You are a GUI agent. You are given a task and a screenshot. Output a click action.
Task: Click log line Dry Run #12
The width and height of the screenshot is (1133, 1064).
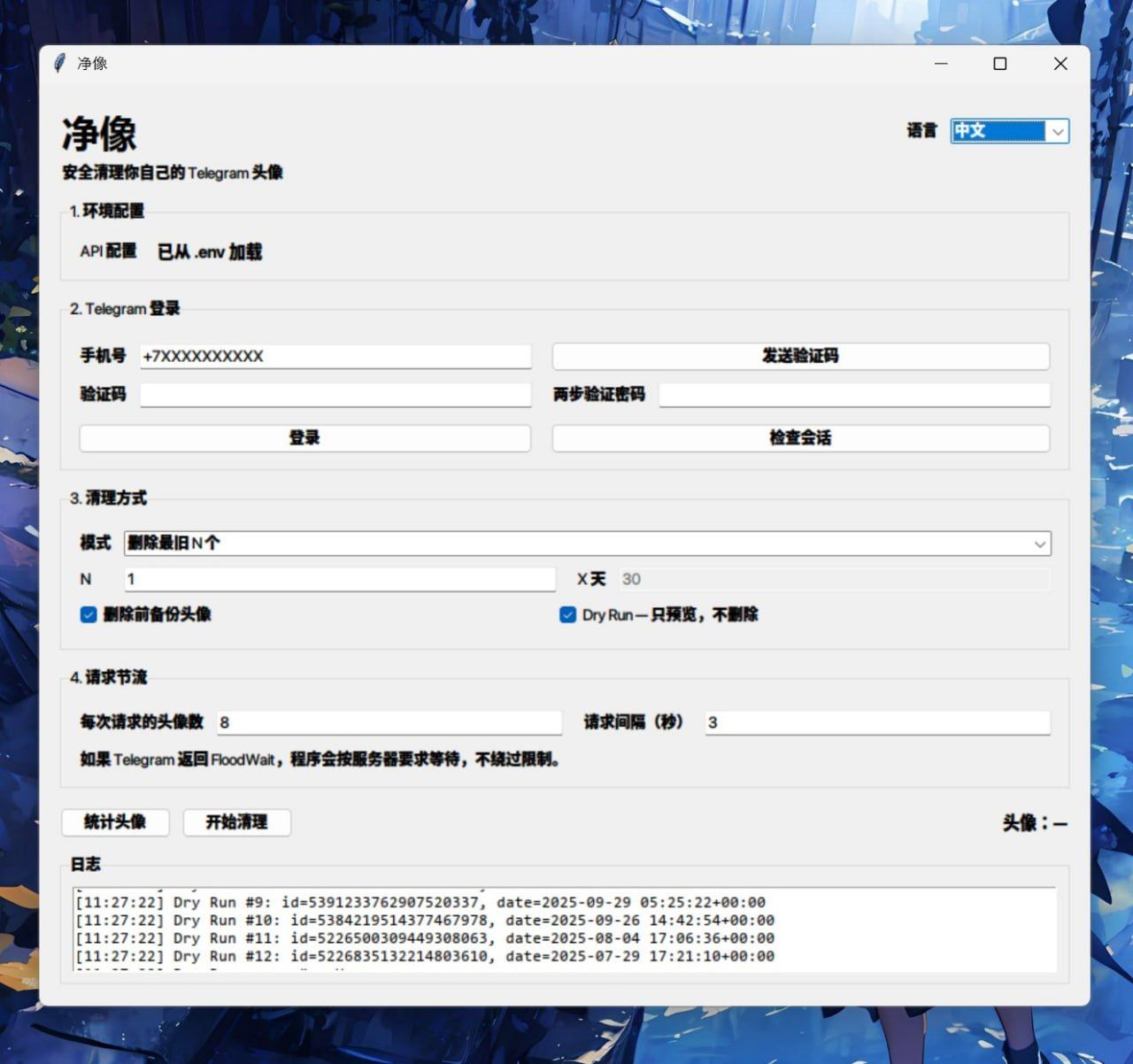click(425, 956)
